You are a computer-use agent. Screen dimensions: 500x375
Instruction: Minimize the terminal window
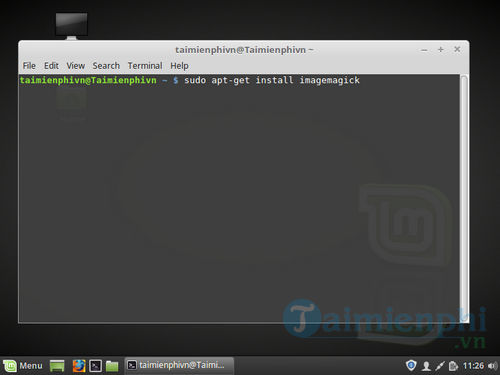tap(424, 50)
